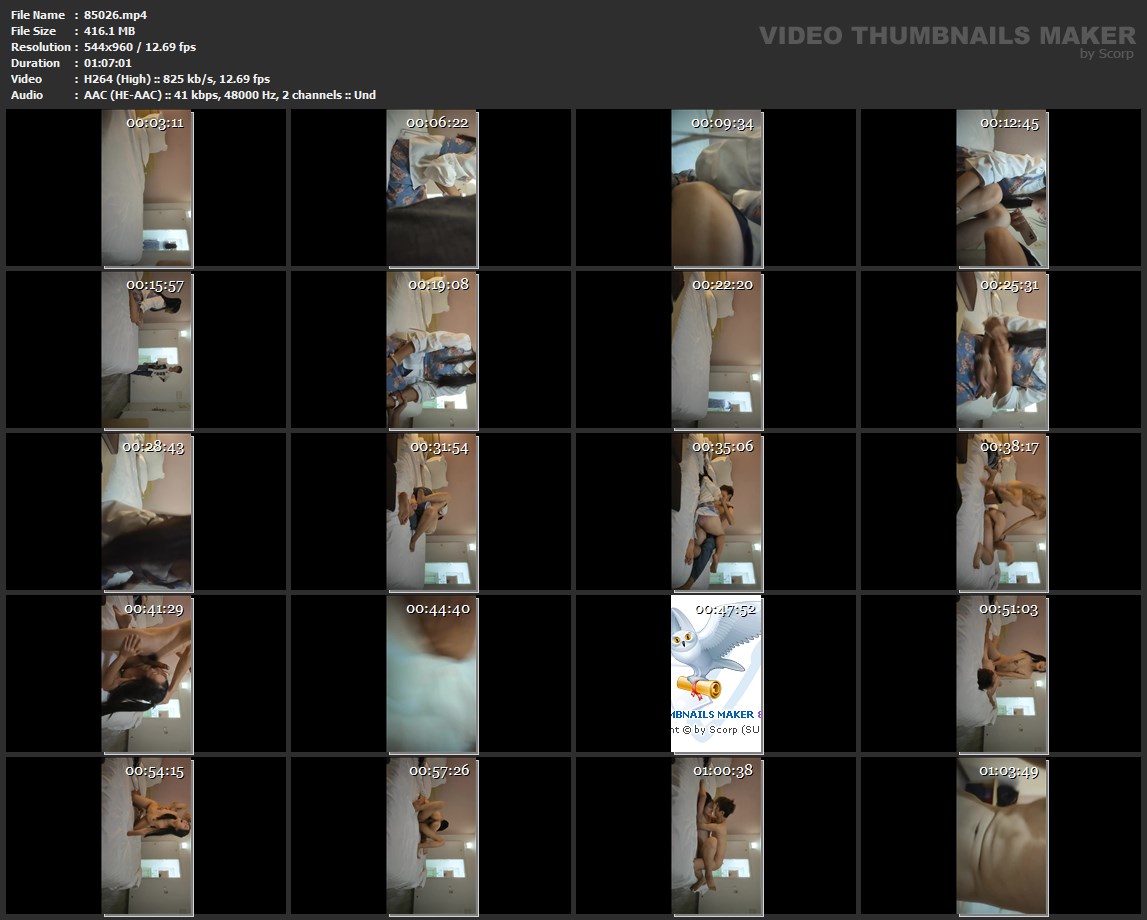Screen dimensions: 1147x920
Task: Select the 00:19:08 timestamp overlay
Action: tap(438, 285)
